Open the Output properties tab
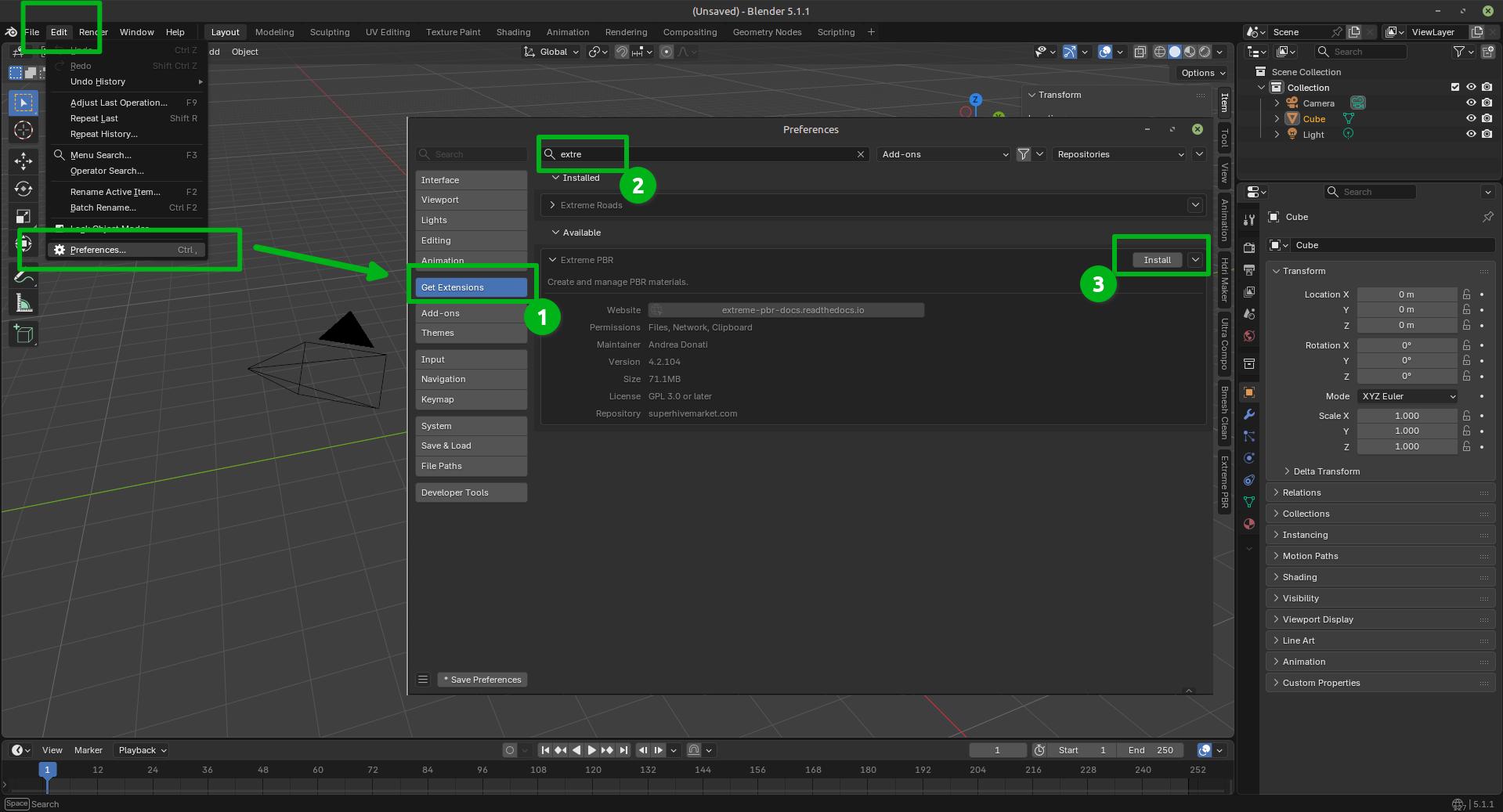Viewport: 1503px width, 812px height. click(1249, 270)
